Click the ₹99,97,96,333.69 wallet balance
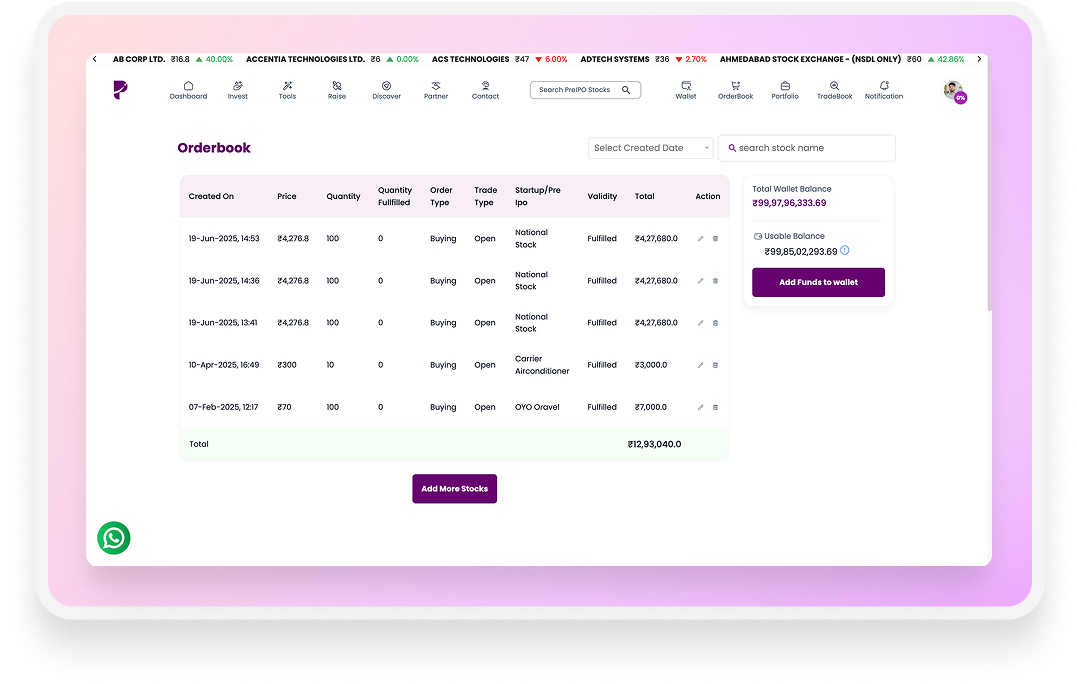This screenshot has height=684, width=1077. click(x=789, y=203)
